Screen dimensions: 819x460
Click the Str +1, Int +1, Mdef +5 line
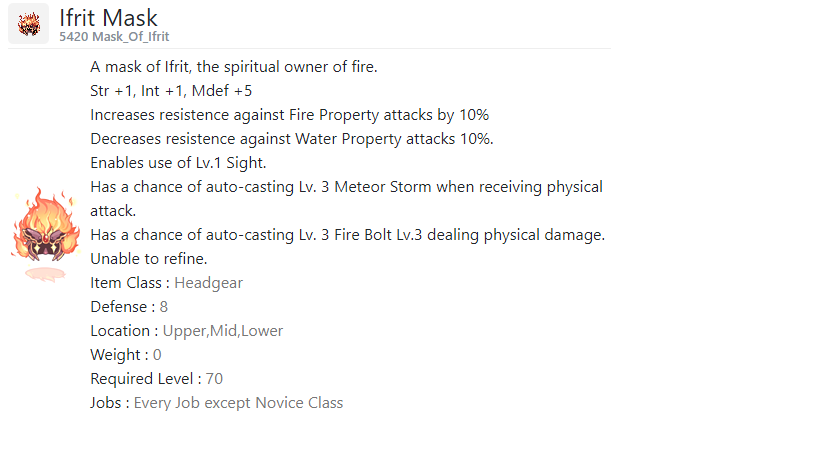[x=171, y=91]
